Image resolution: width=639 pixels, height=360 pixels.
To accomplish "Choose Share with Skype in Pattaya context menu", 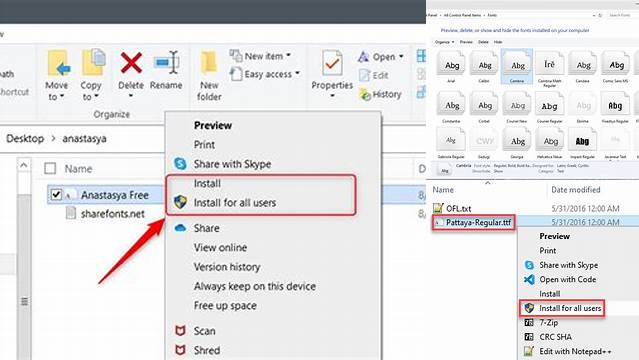I will click(568, 265).
